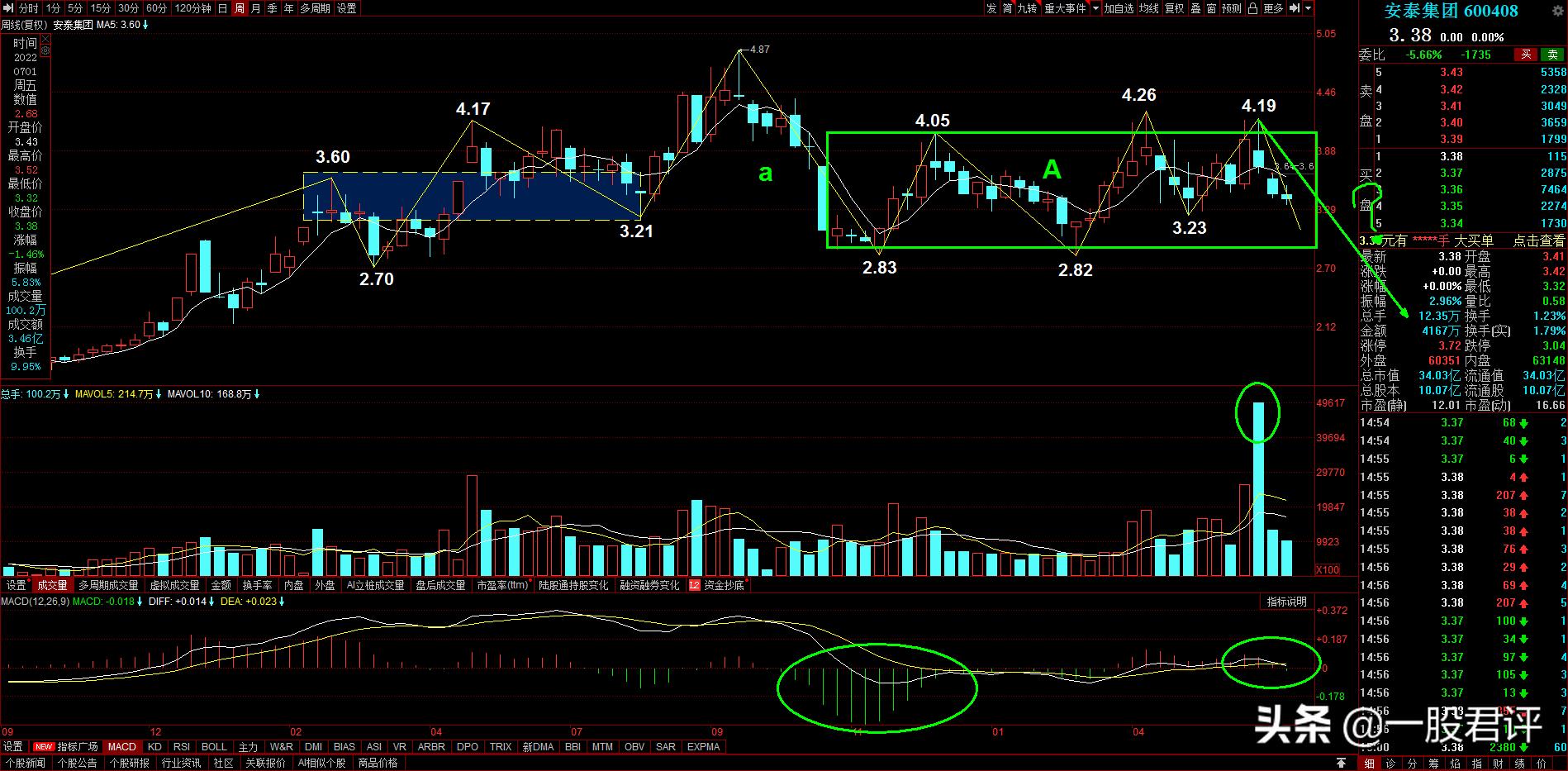The image size is (1568, 771).
Task: Click the 设置 button on volume tab row
Action: [x=17, y=585]
